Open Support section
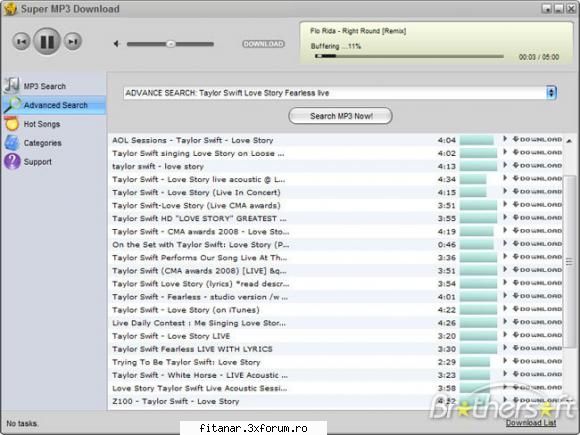The height and width of the screenshot is (435, 580). click(38, 162)
